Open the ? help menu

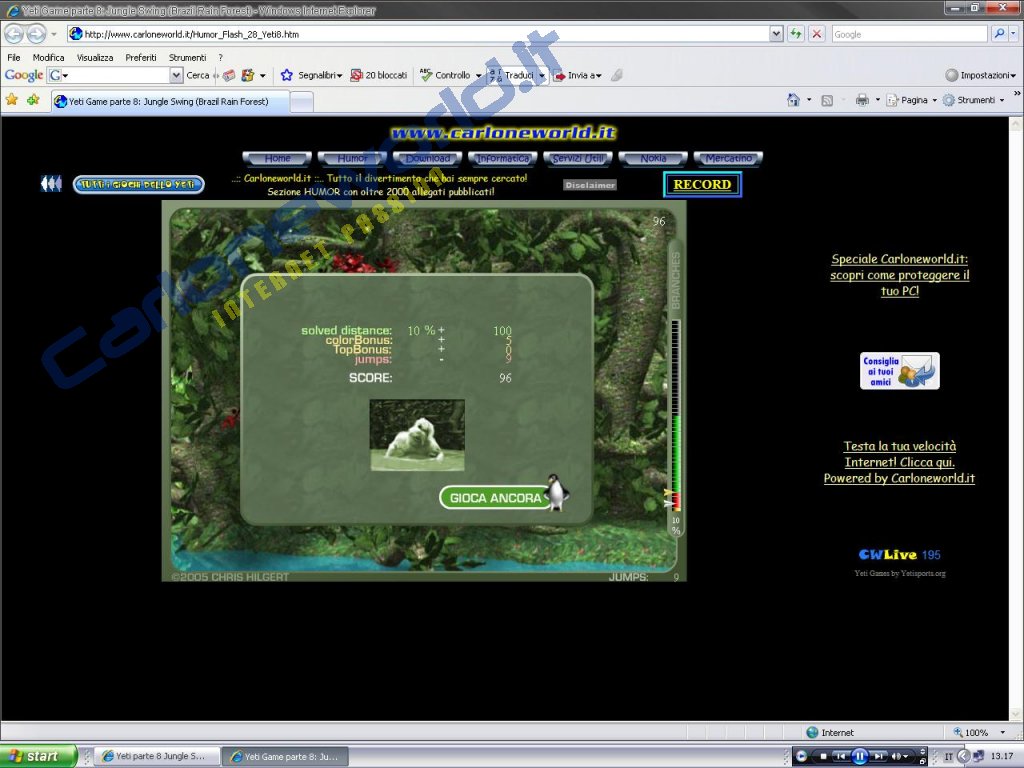click(x=221, y=57)
